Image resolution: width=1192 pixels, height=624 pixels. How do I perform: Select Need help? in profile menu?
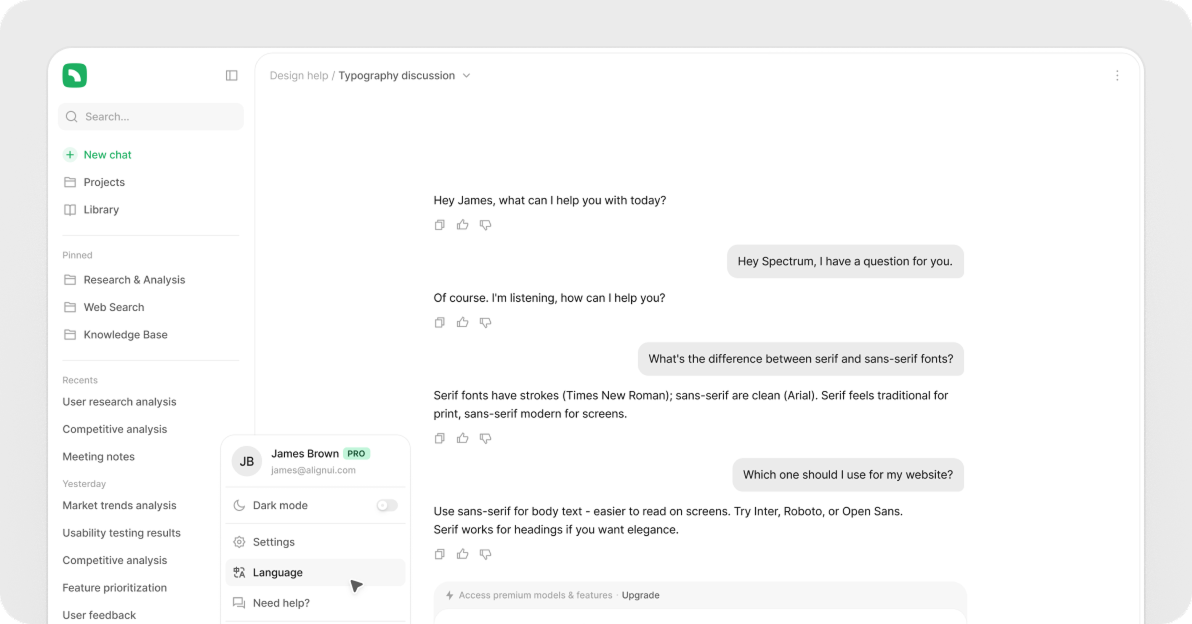pos(280,603)
